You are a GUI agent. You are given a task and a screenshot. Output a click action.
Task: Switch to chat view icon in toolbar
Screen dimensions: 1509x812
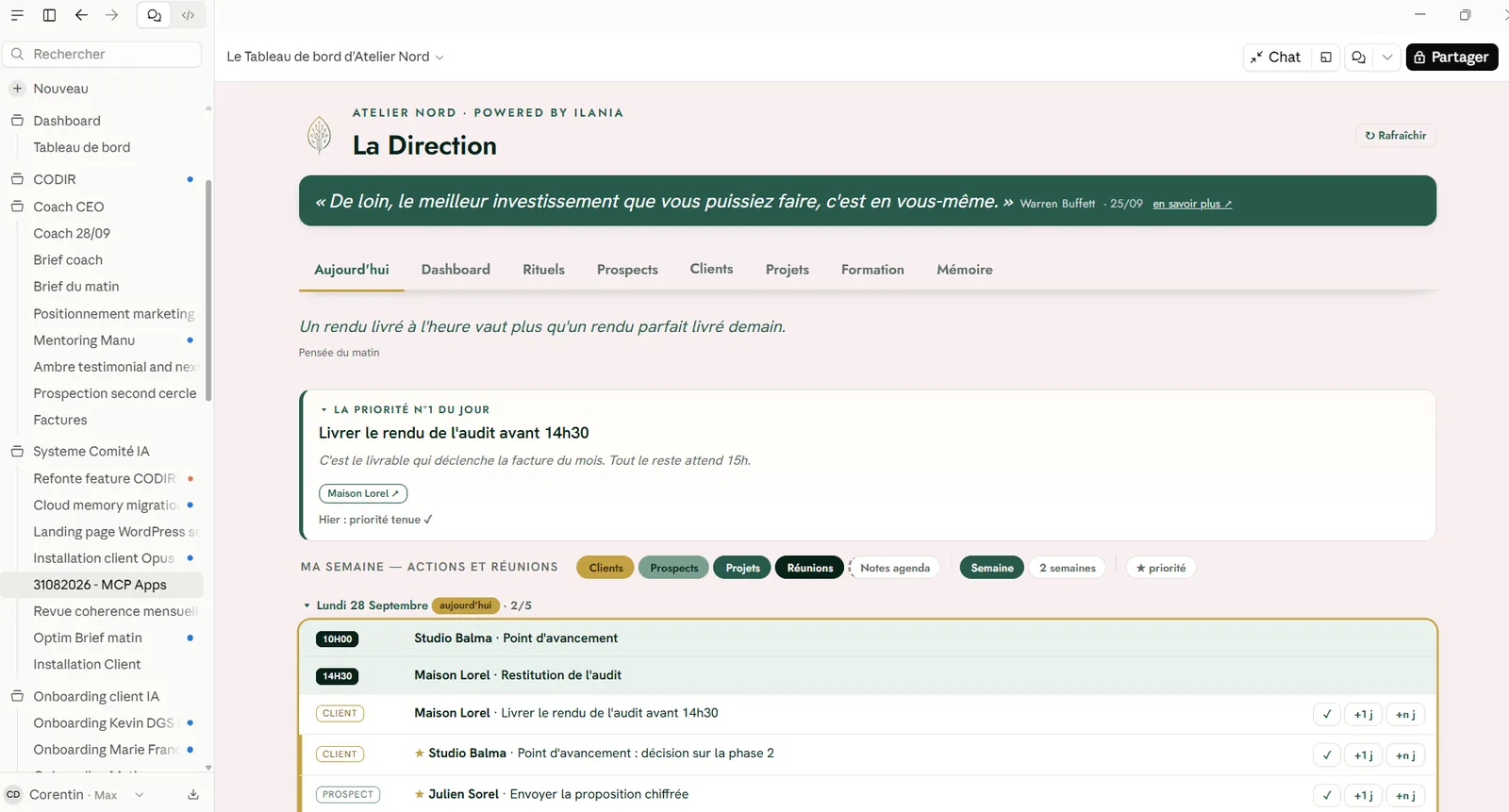155,15
